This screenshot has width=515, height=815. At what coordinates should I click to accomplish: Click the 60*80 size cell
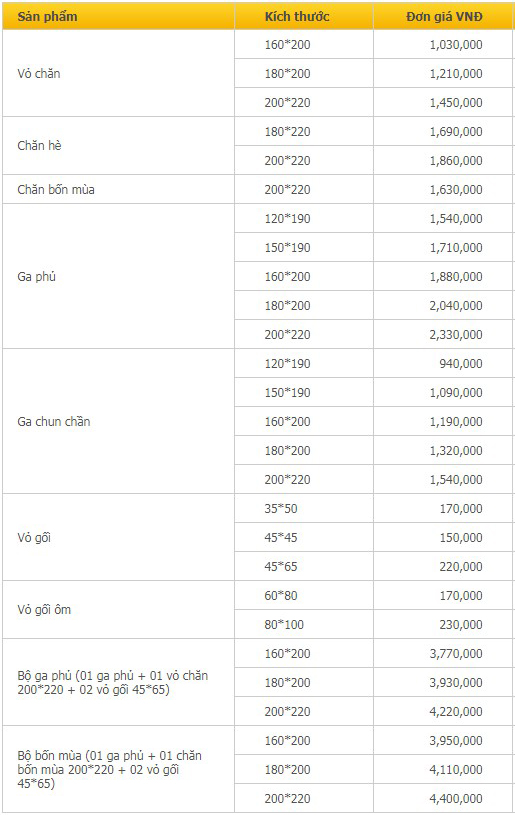click(304, 595)
